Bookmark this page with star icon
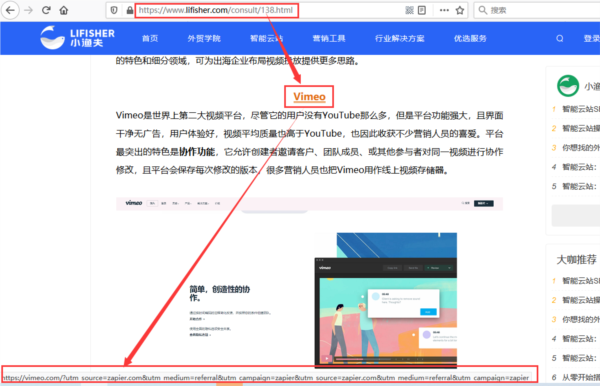Image resolution: width=600 pixels, height=386 pixels. [x=460, y=10]
